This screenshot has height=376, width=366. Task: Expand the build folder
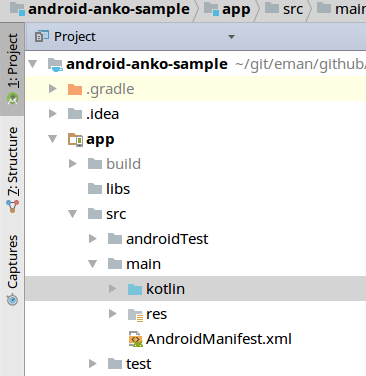(73, 164)
